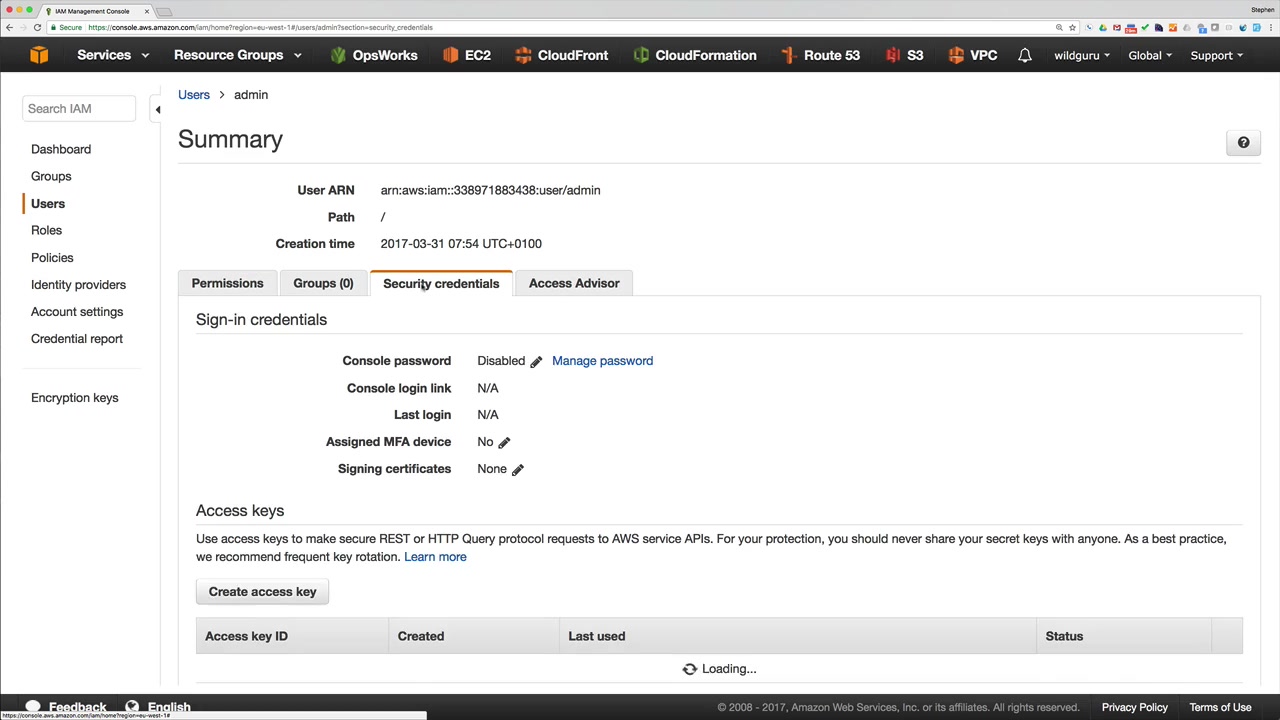Click the AWS orange cube home logo
1280x720 pixels.
39,55
